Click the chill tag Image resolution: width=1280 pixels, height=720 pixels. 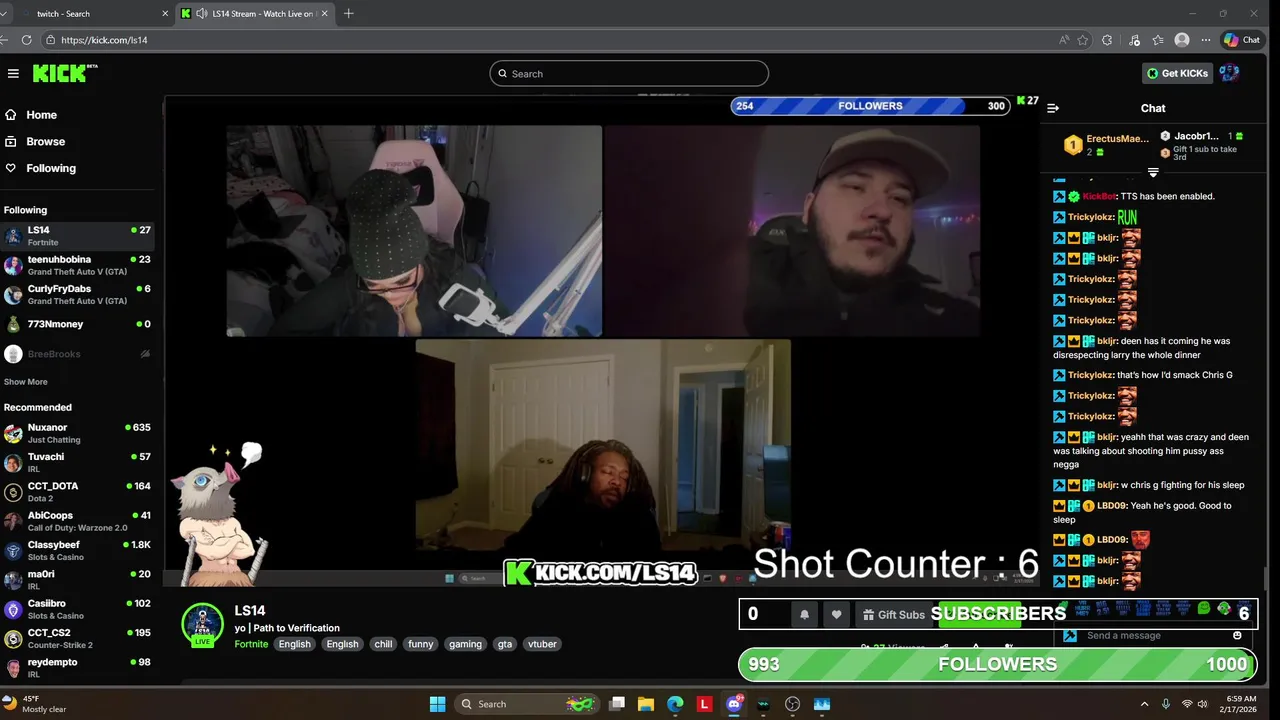[x=383, y=644]
